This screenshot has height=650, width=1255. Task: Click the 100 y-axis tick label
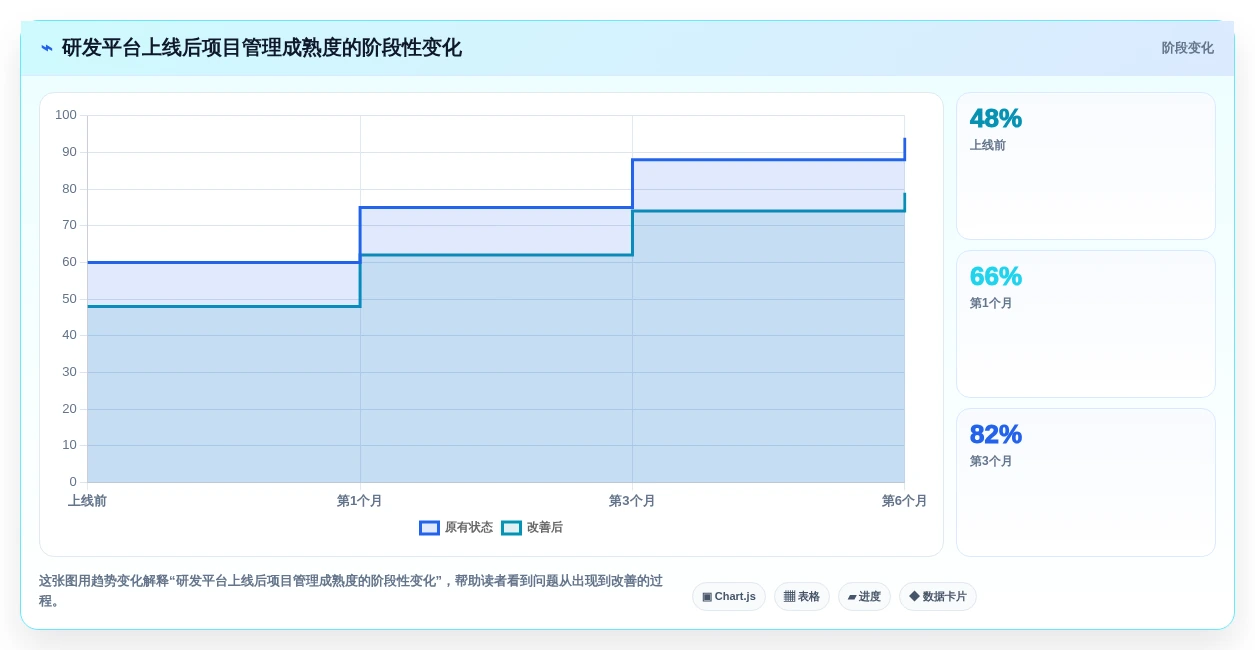(x=66, y=115)
